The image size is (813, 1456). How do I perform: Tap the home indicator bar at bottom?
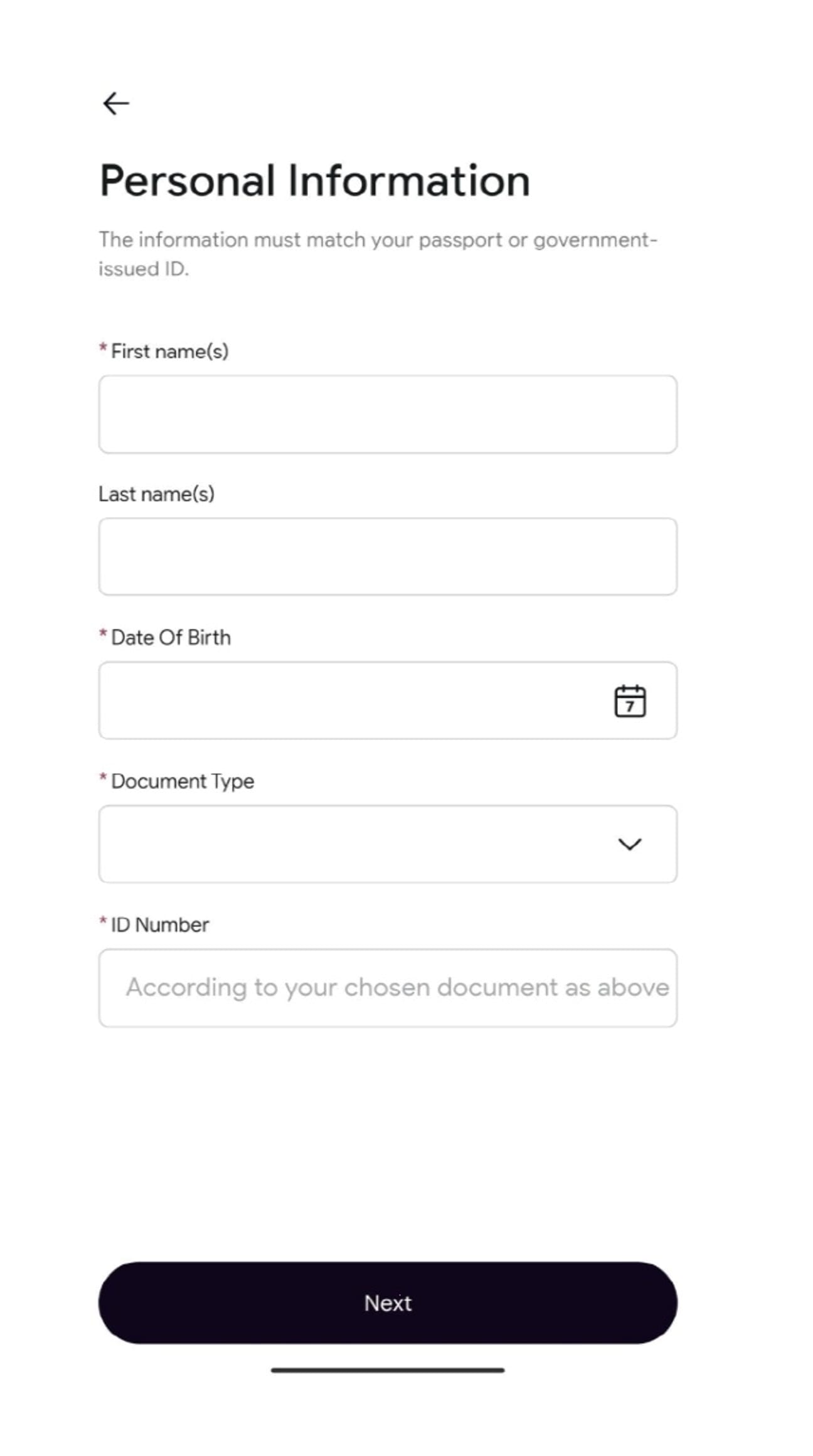[x=388, y=1370]
